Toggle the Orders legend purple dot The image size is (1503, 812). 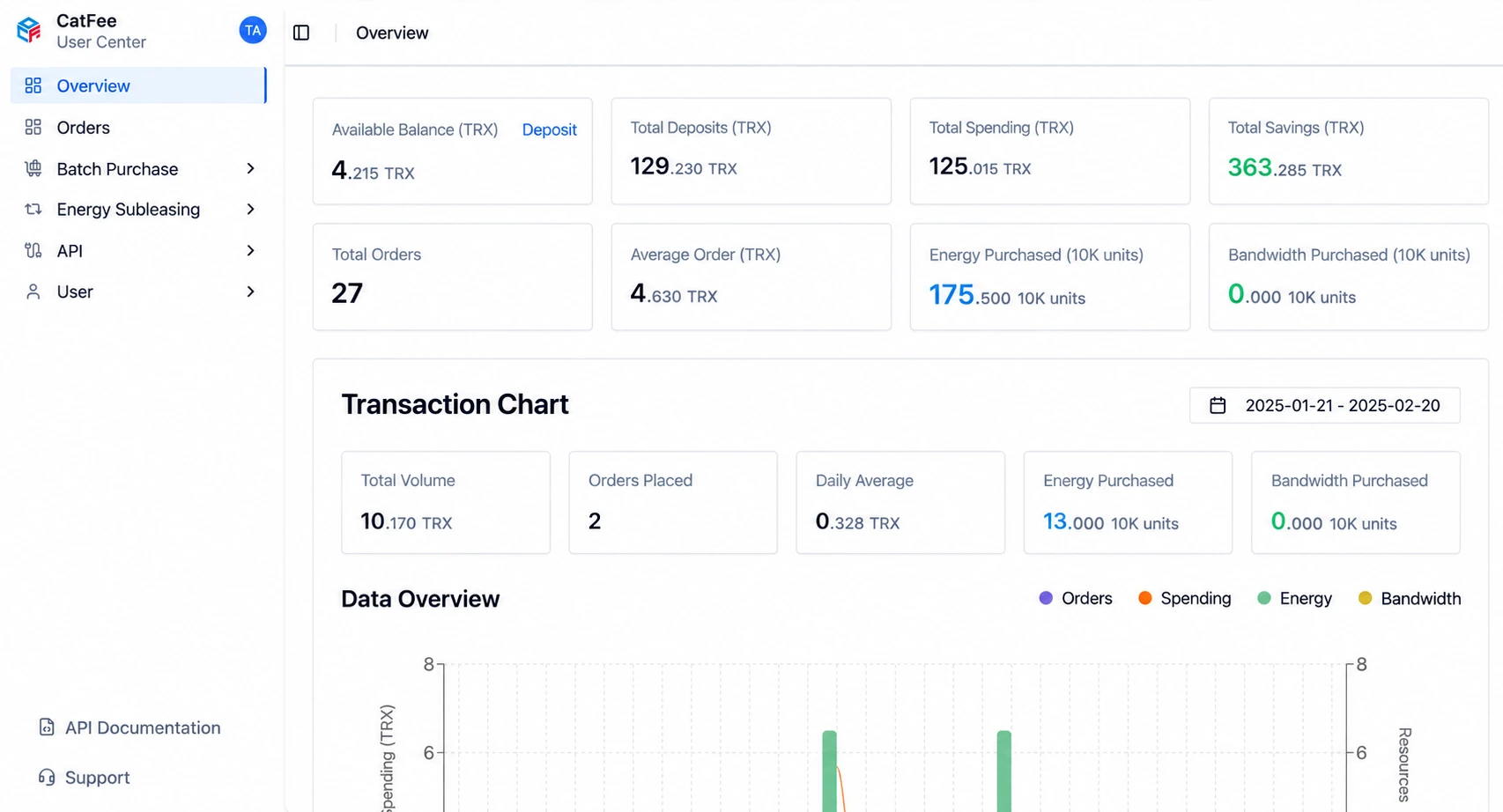pos(1046,598)
